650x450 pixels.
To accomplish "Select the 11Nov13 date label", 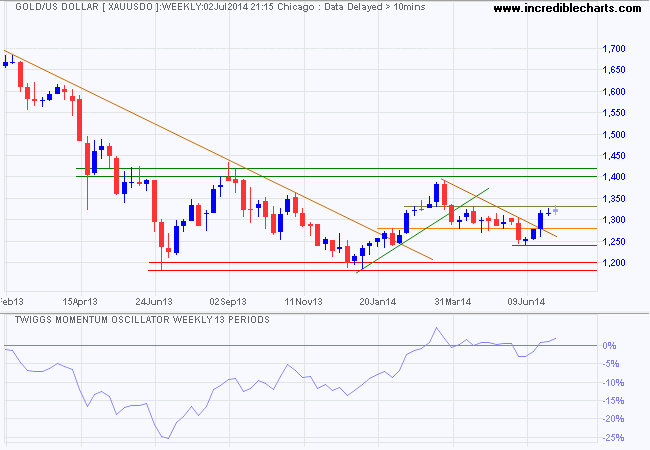I will pyautogui.click(x=303, y=302).
